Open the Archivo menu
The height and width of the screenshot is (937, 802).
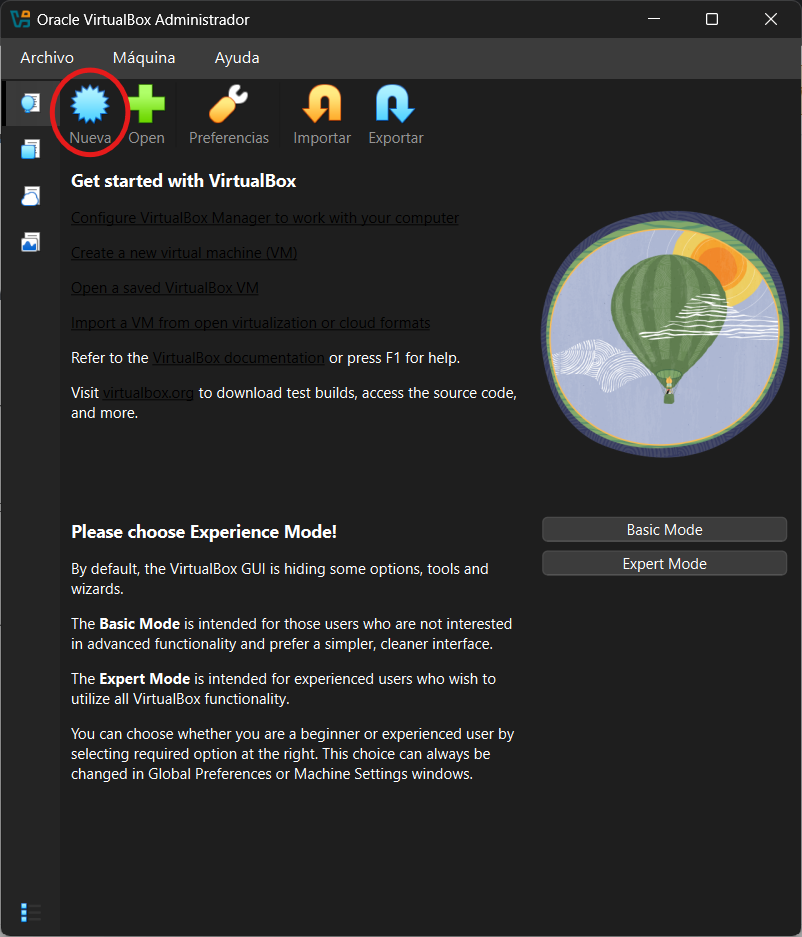(46, 57)
